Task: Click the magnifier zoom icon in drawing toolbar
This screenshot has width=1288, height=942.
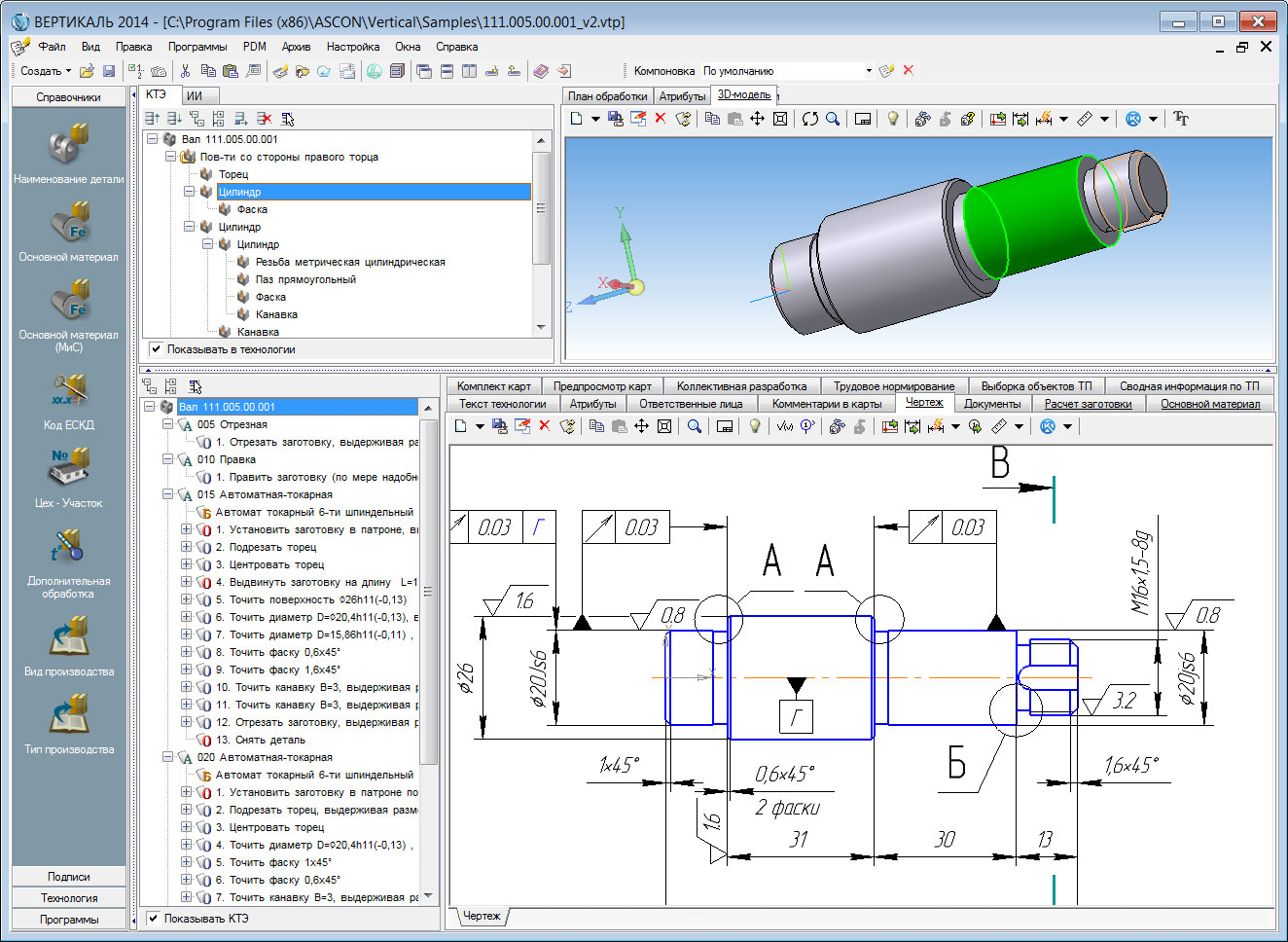Action: [694, 426]
